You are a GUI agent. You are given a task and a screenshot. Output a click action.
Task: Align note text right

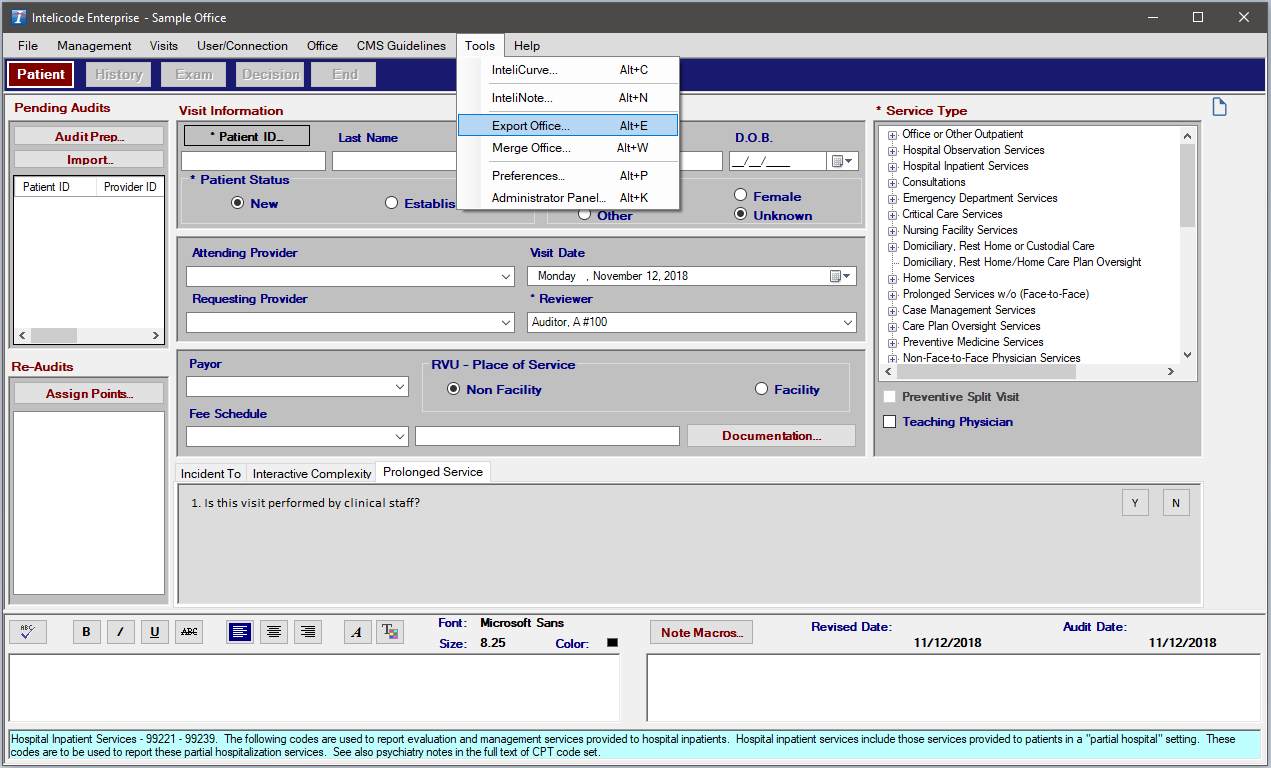[308, 632]
